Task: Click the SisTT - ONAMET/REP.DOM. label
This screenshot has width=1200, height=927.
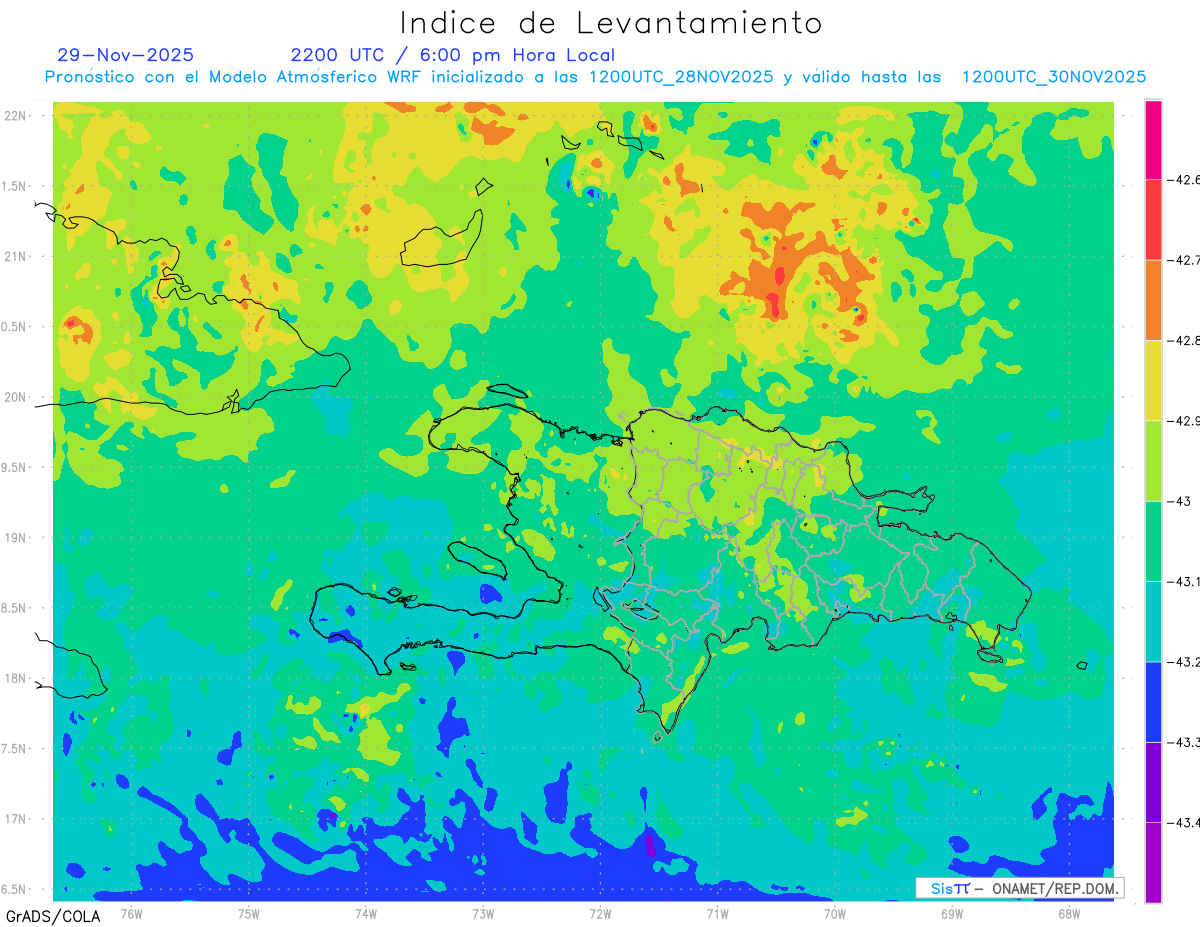Action: coord(1020,888)
